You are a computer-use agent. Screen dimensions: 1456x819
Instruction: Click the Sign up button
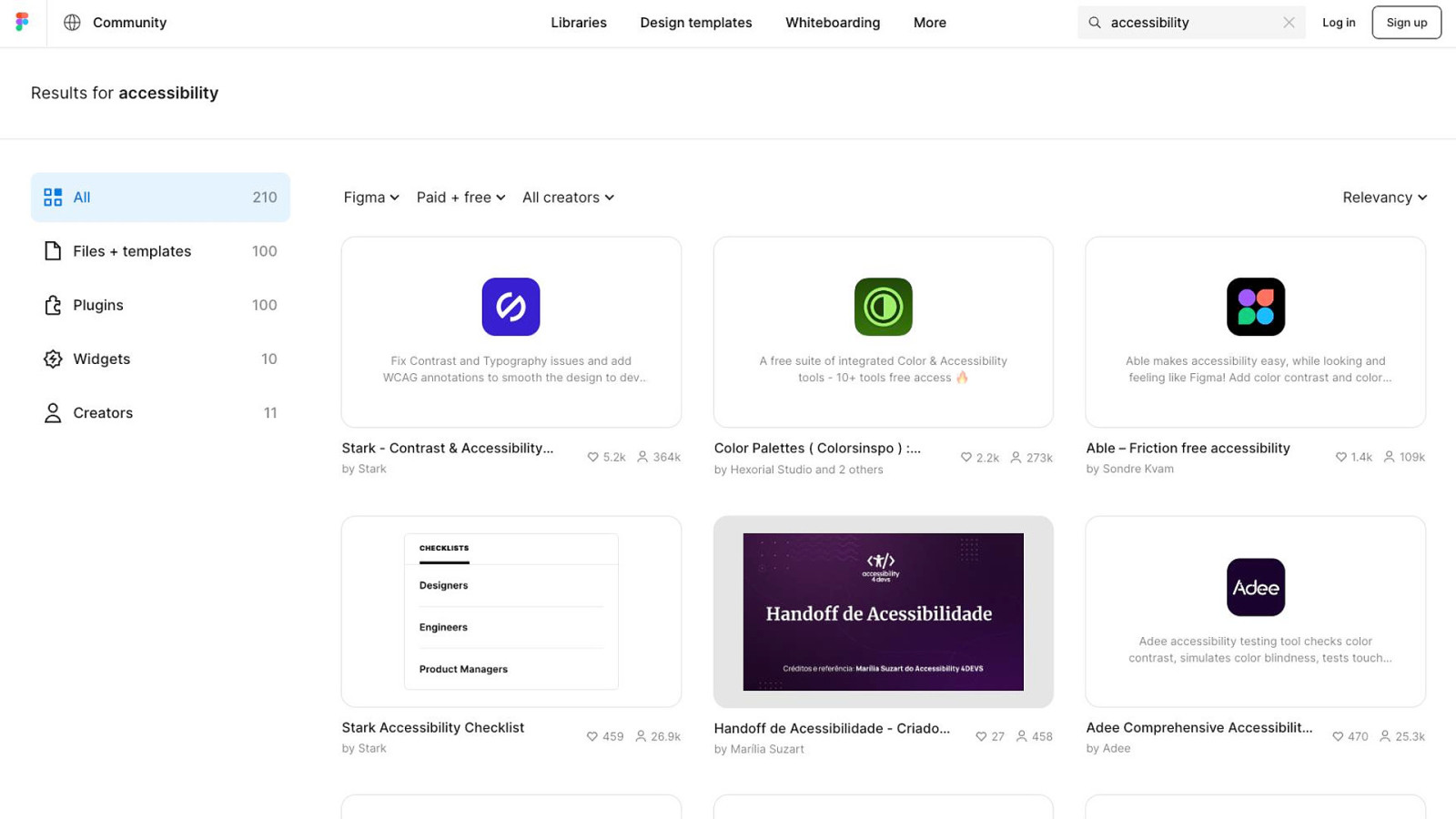(1407, 23)
